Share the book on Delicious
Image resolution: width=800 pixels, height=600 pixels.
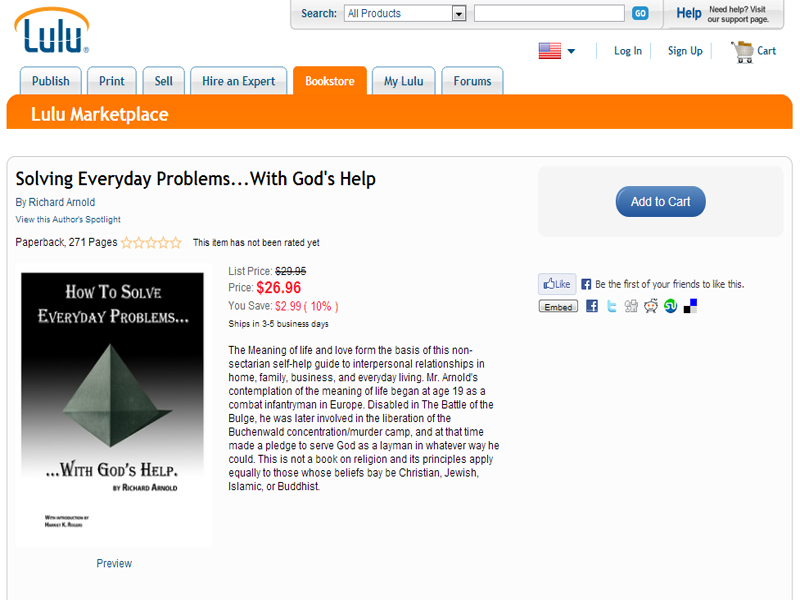pyautogui.click(x=690, y=306)
